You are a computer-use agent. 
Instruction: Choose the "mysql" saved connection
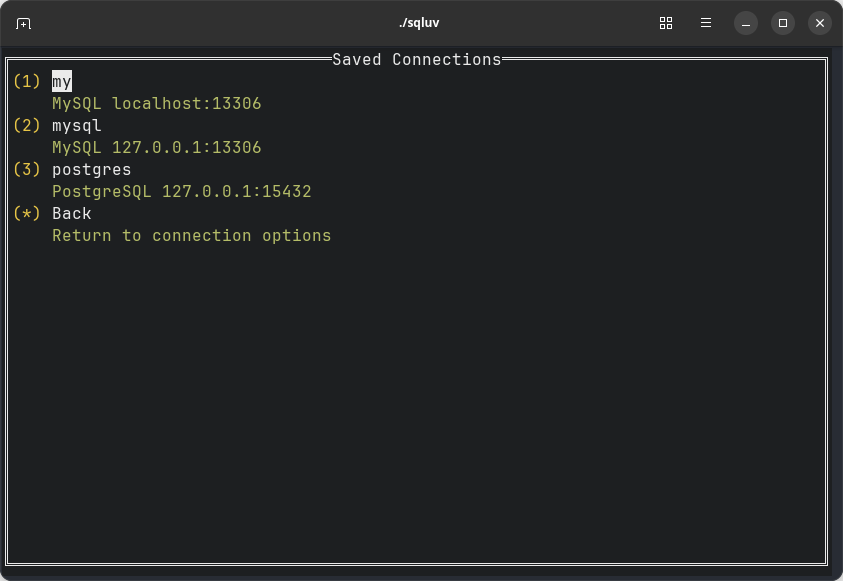[x=77, y=125]
